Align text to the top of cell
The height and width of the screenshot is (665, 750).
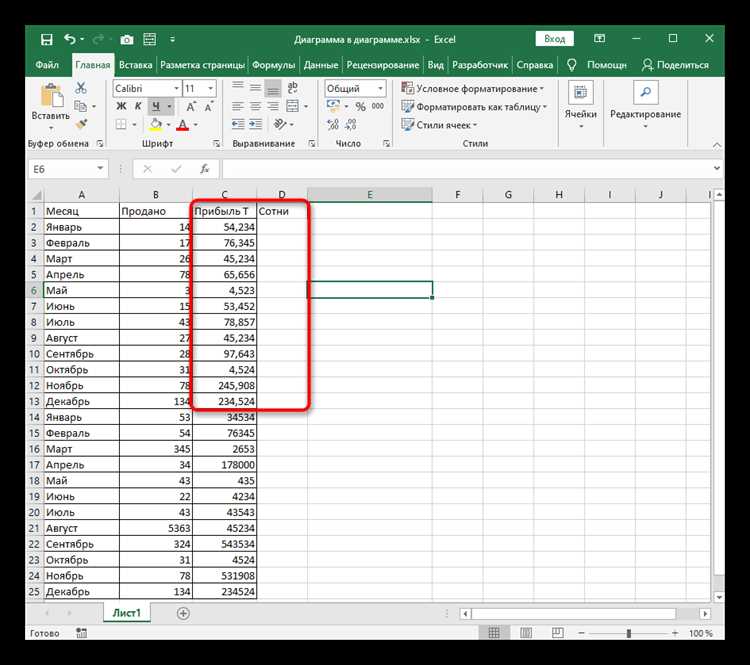[238, 88]
